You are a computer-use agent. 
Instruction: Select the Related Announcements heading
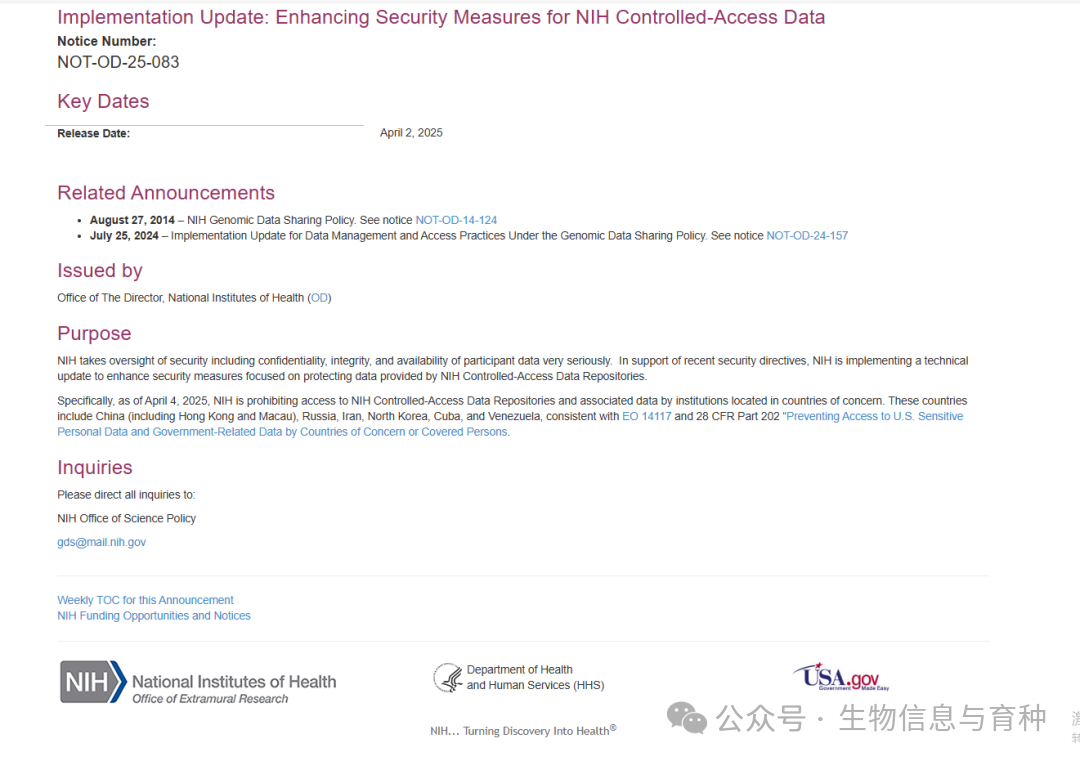pos(166,193)
